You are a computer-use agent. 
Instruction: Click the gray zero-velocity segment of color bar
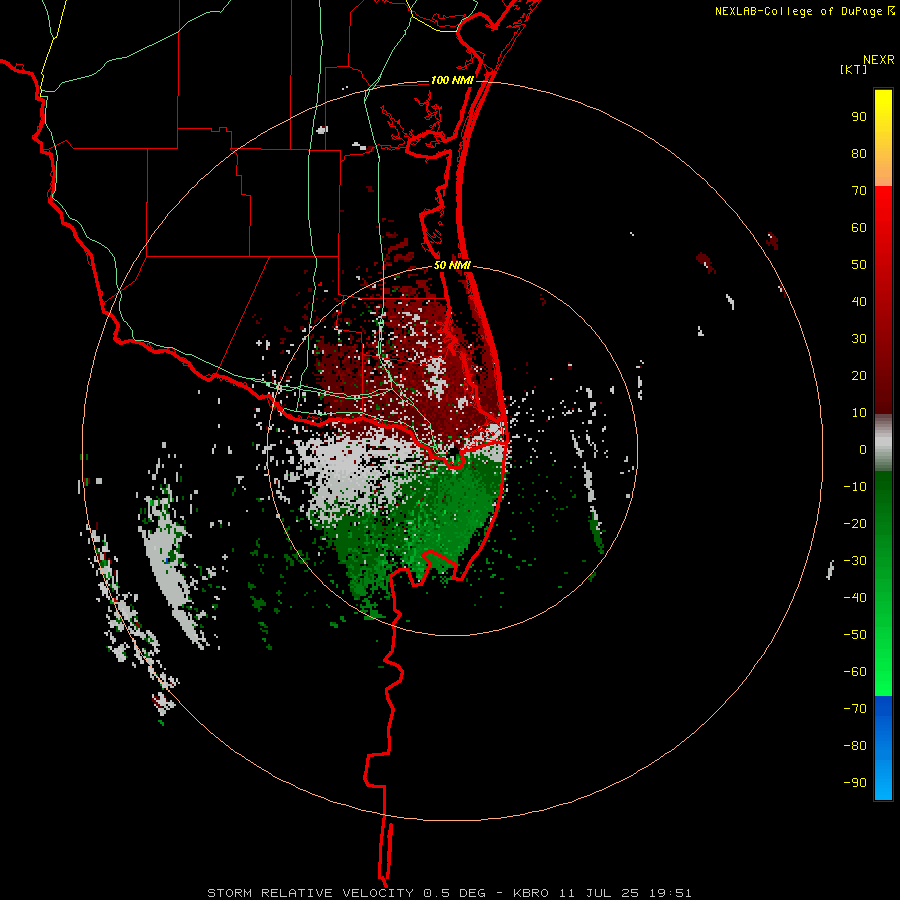883,443
